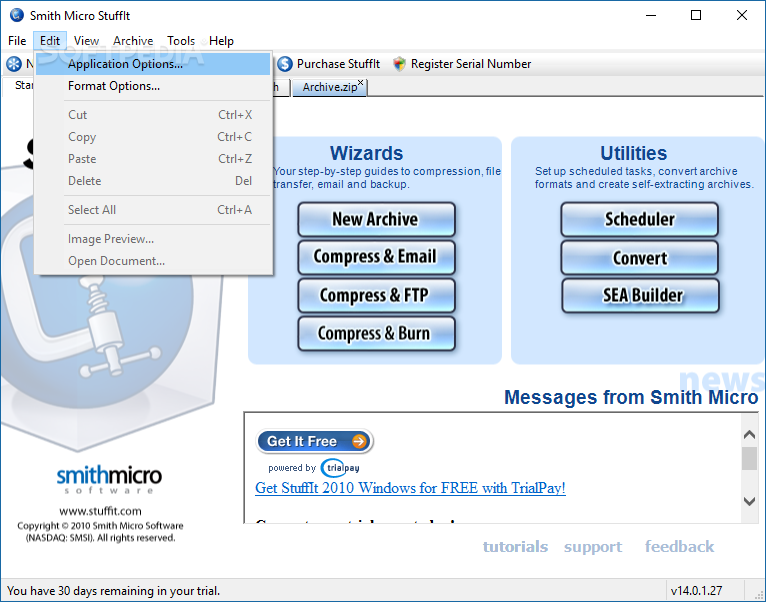The width and height of the screenshot is (766, 602).
Task: Open the File menu
Action: pos(17,41)
